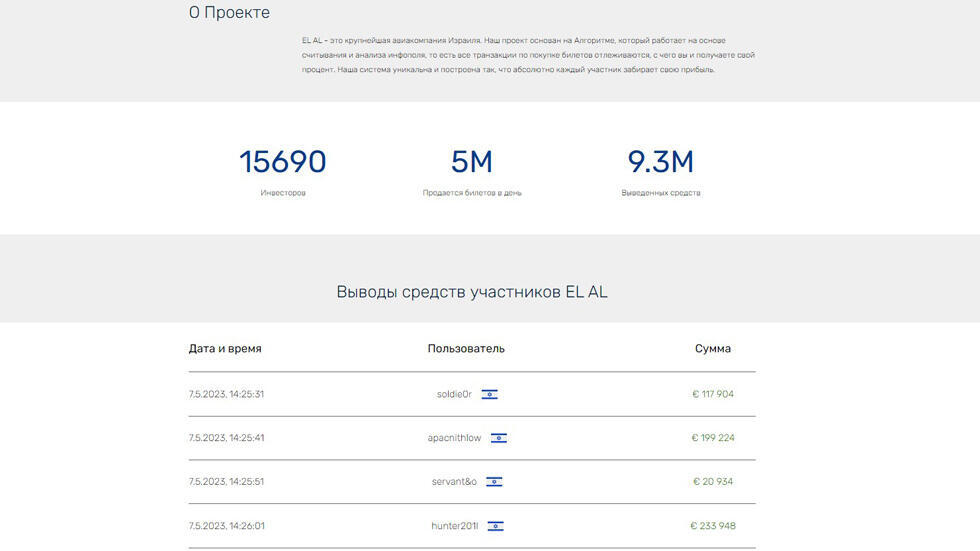Image resolution: width=980 pixels, height=551 pixels.
Task: Click the 'О Проекте' heading
Action: [x=229, y=13]
